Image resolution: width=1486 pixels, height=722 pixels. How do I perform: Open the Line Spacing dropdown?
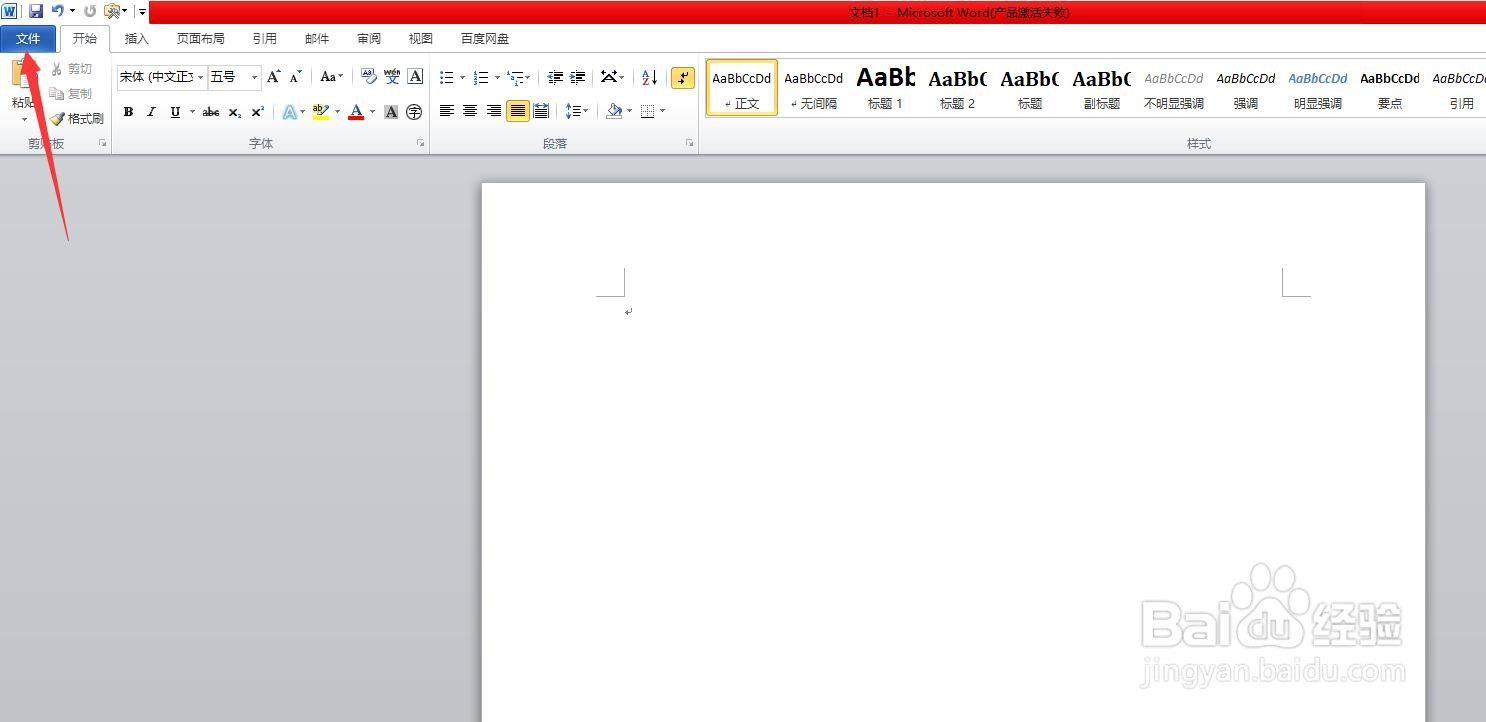coord(577,111)
